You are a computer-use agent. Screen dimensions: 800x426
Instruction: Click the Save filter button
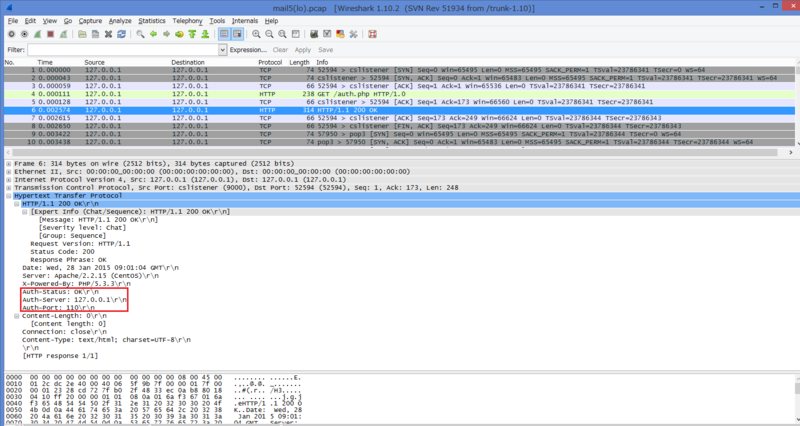coord(326,50)
